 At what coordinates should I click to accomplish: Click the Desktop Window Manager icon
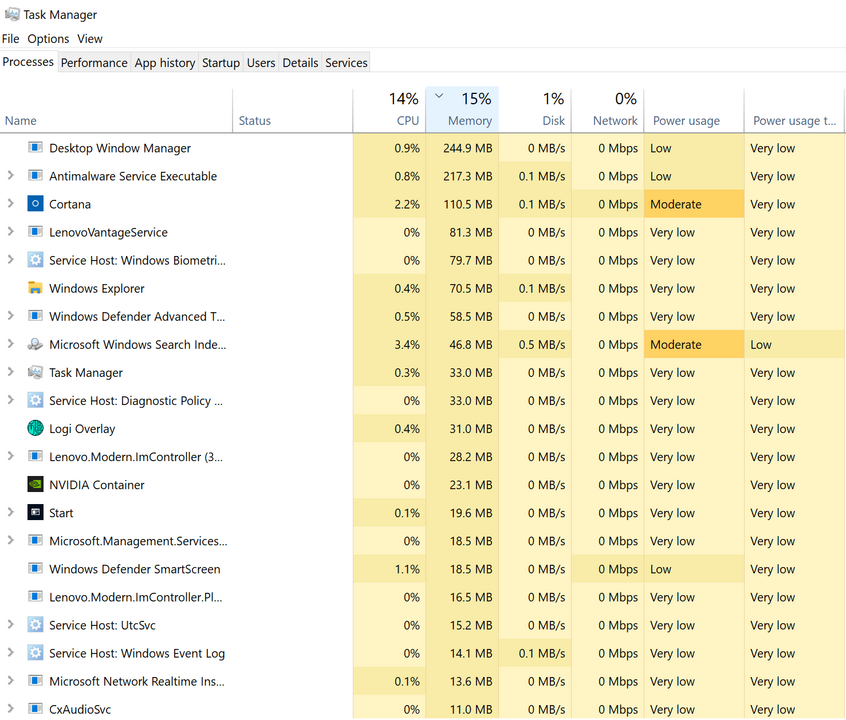tap(35, 148)
